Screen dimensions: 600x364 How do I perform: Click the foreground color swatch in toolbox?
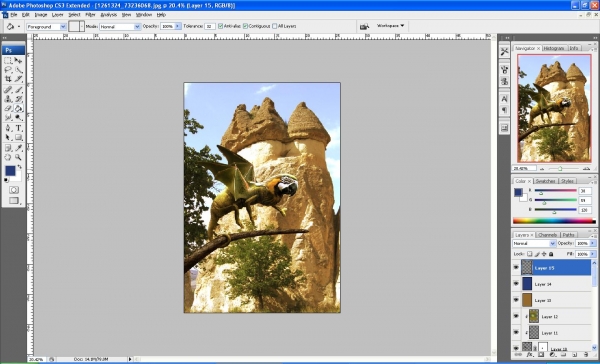pyautogui.click(x=10, y=171)
